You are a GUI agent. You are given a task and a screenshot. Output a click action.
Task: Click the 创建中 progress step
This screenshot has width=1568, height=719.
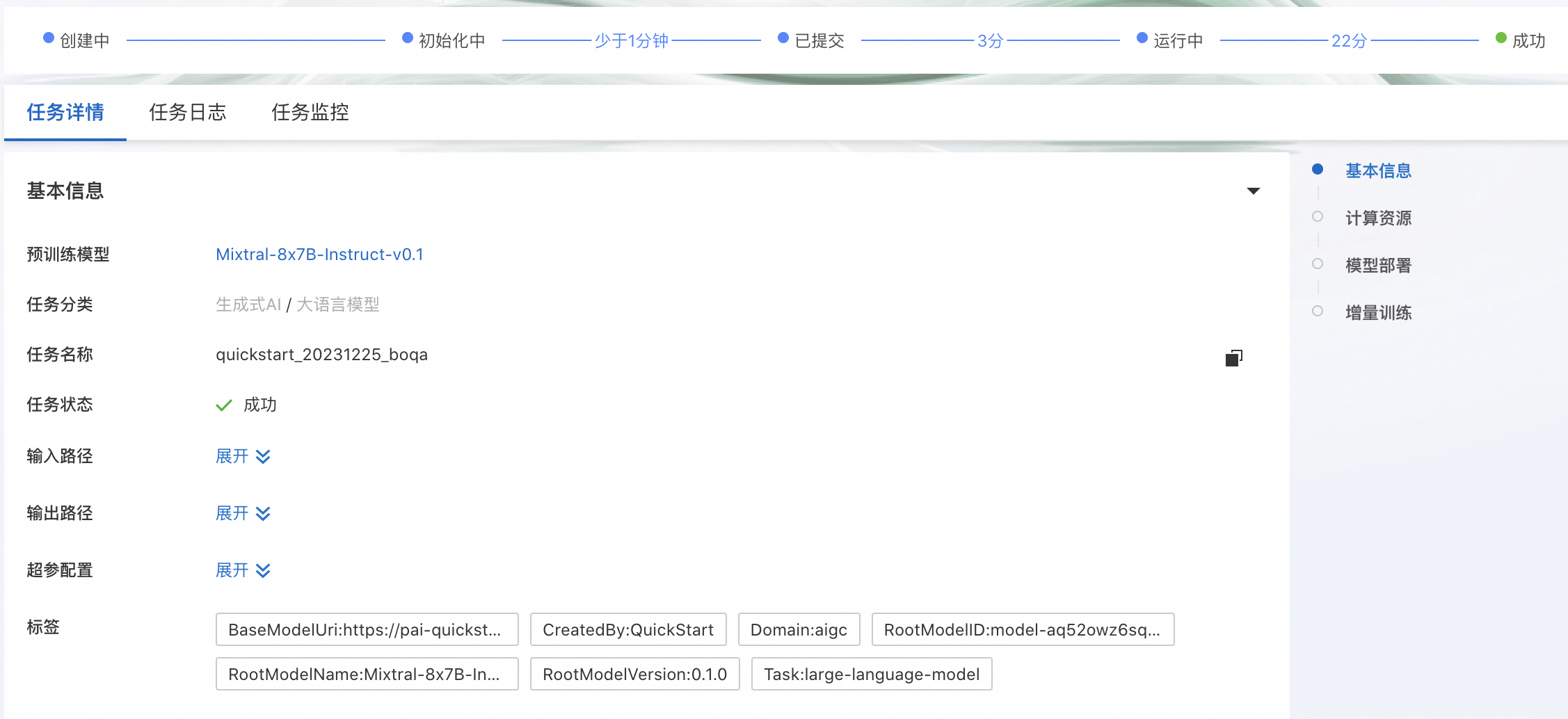pos(77,40)
